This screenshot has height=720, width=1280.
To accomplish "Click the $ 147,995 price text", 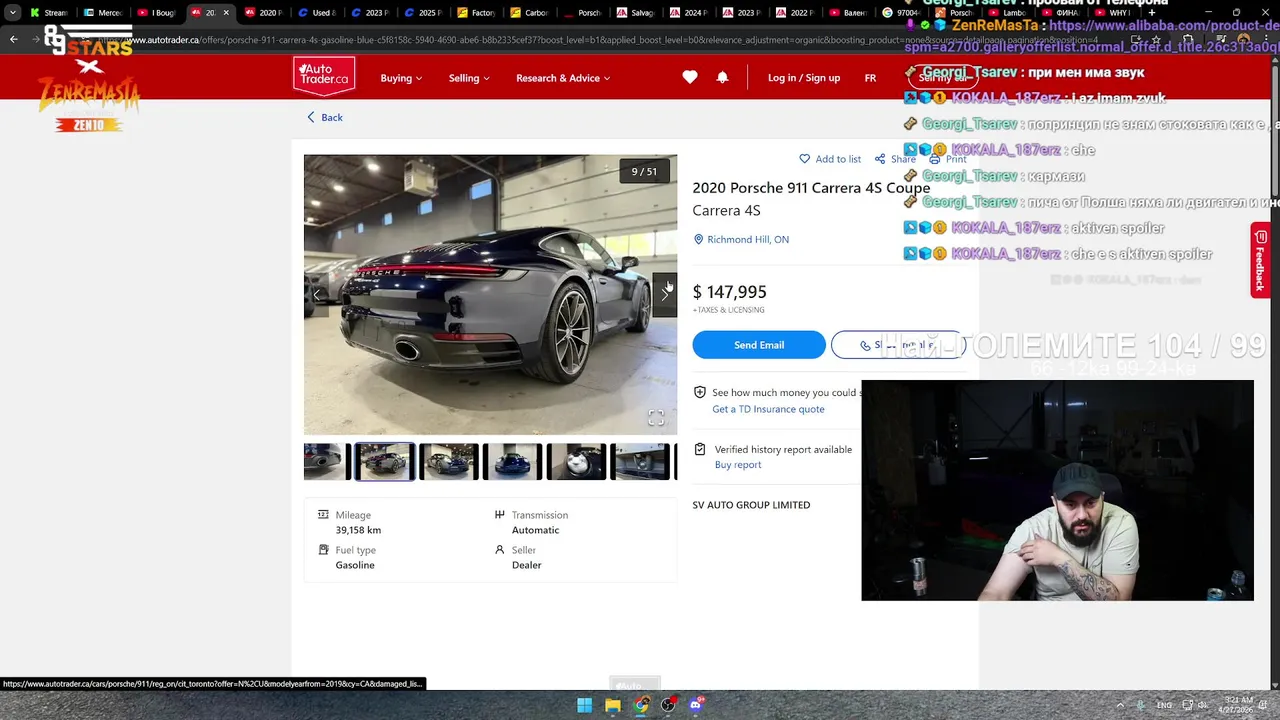I will (x=729, y=292).
